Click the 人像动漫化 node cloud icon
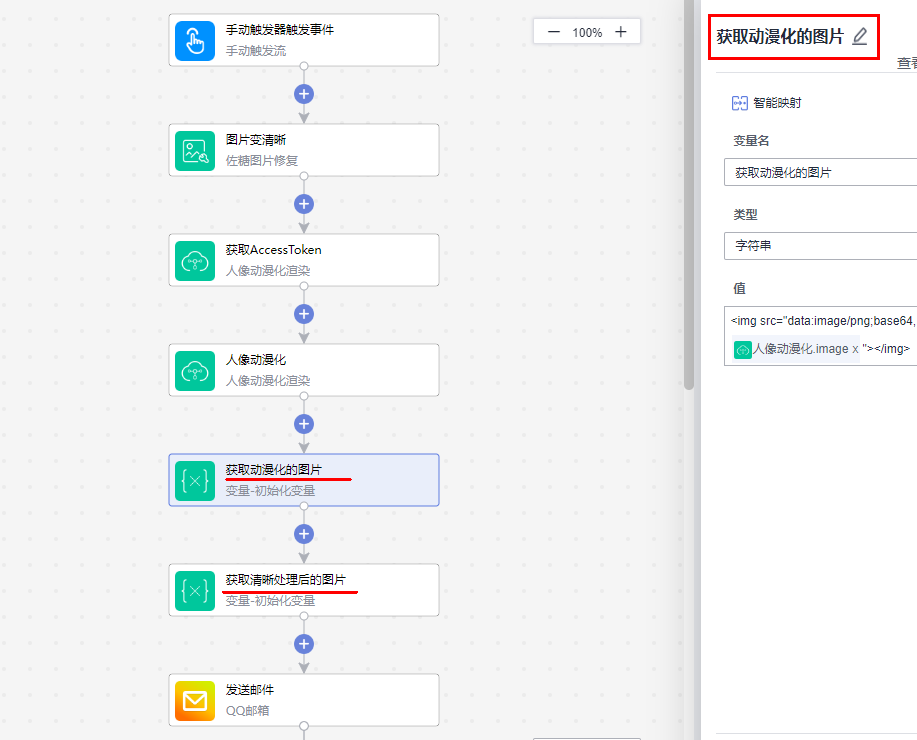 point(195,371)
